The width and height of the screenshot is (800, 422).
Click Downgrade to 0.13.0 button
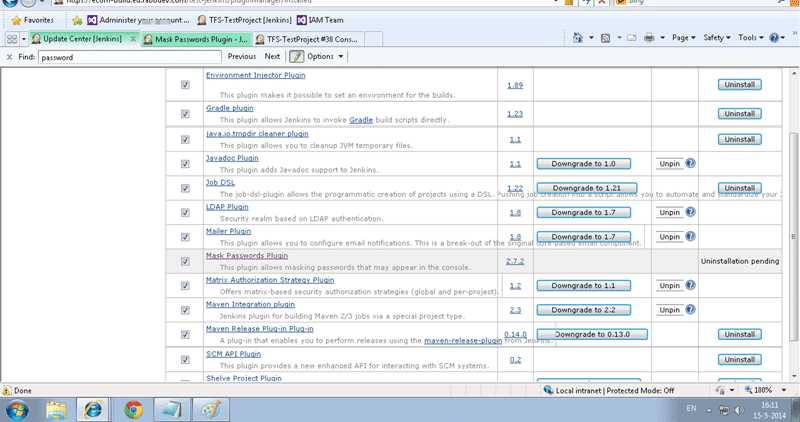[592, 334]
